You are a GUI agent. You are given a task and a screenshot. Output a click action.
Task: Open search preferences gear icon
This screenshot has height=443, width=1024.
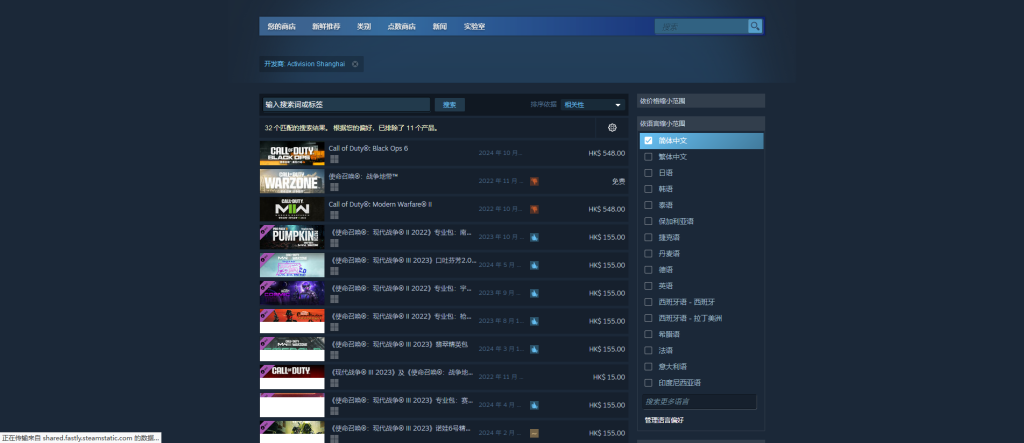coord(612,127)
